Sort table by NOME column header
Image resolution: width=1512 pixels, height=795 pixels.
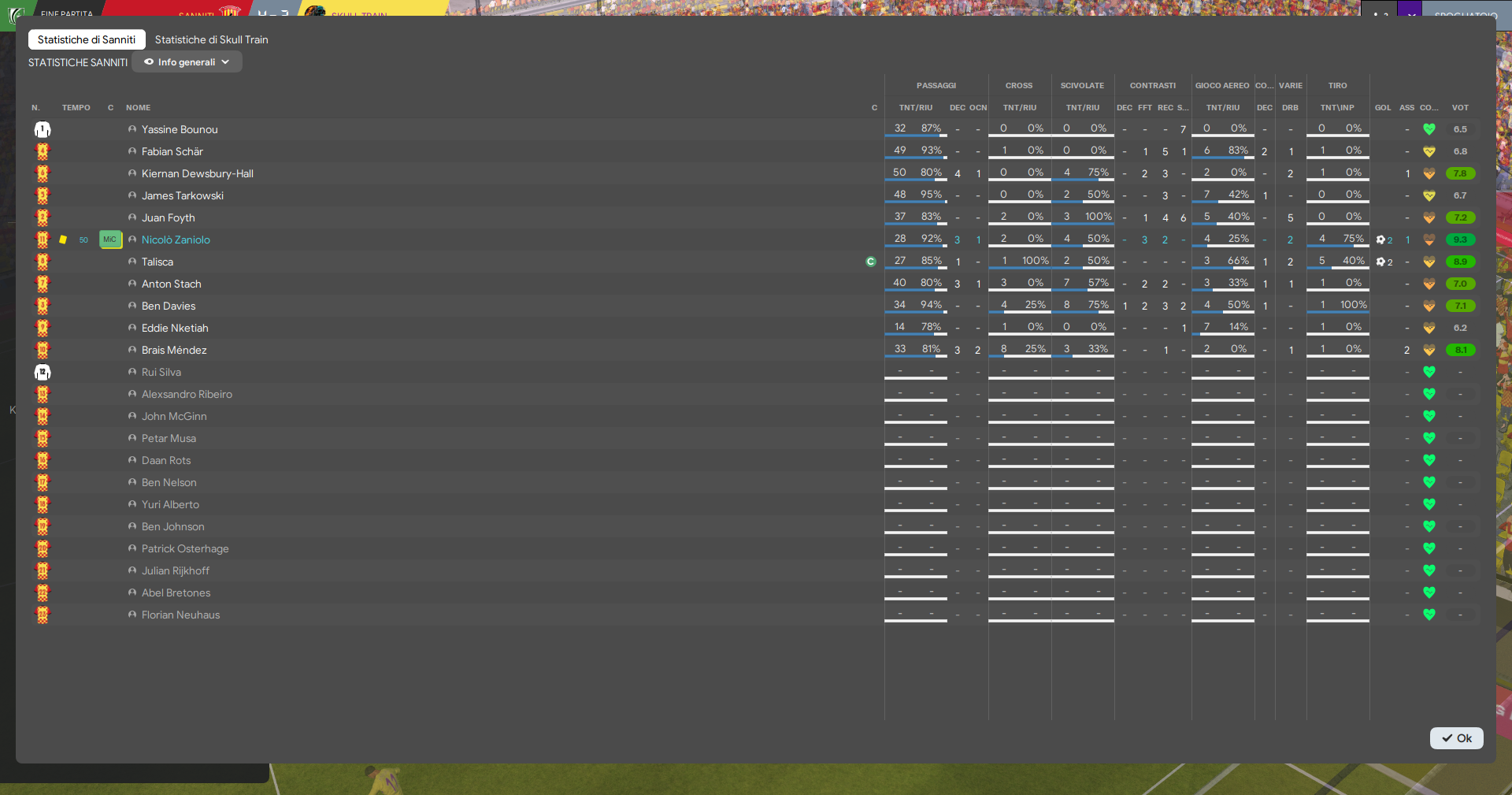tap(139, 108)
